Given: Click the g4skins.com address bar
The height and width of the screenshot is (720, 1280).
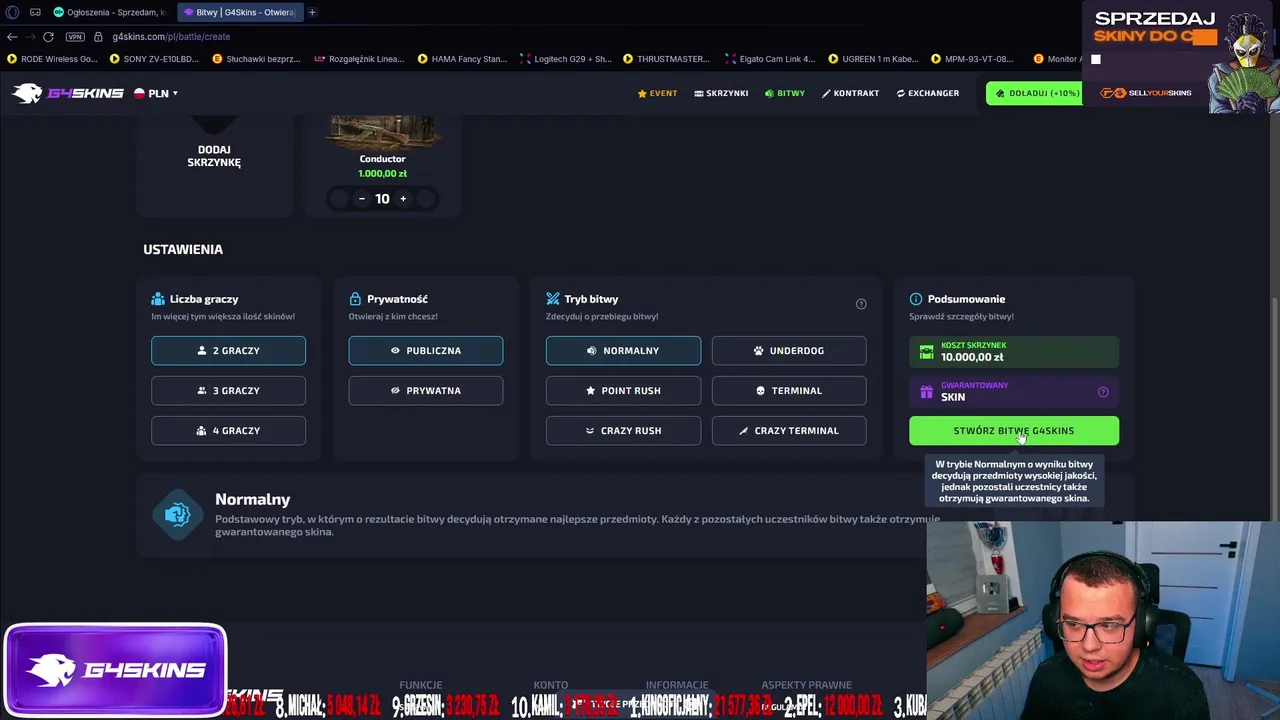Looking at the screenshot, I should [x=171, y=37].
